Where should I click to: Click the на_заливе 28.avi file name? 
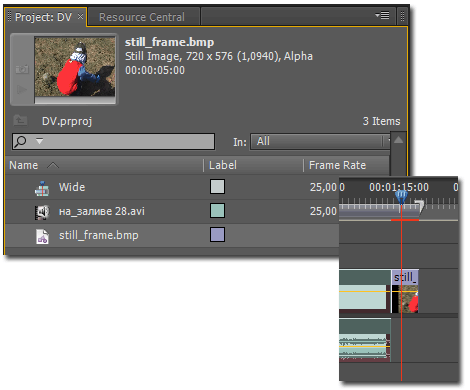tap(102, 211)
